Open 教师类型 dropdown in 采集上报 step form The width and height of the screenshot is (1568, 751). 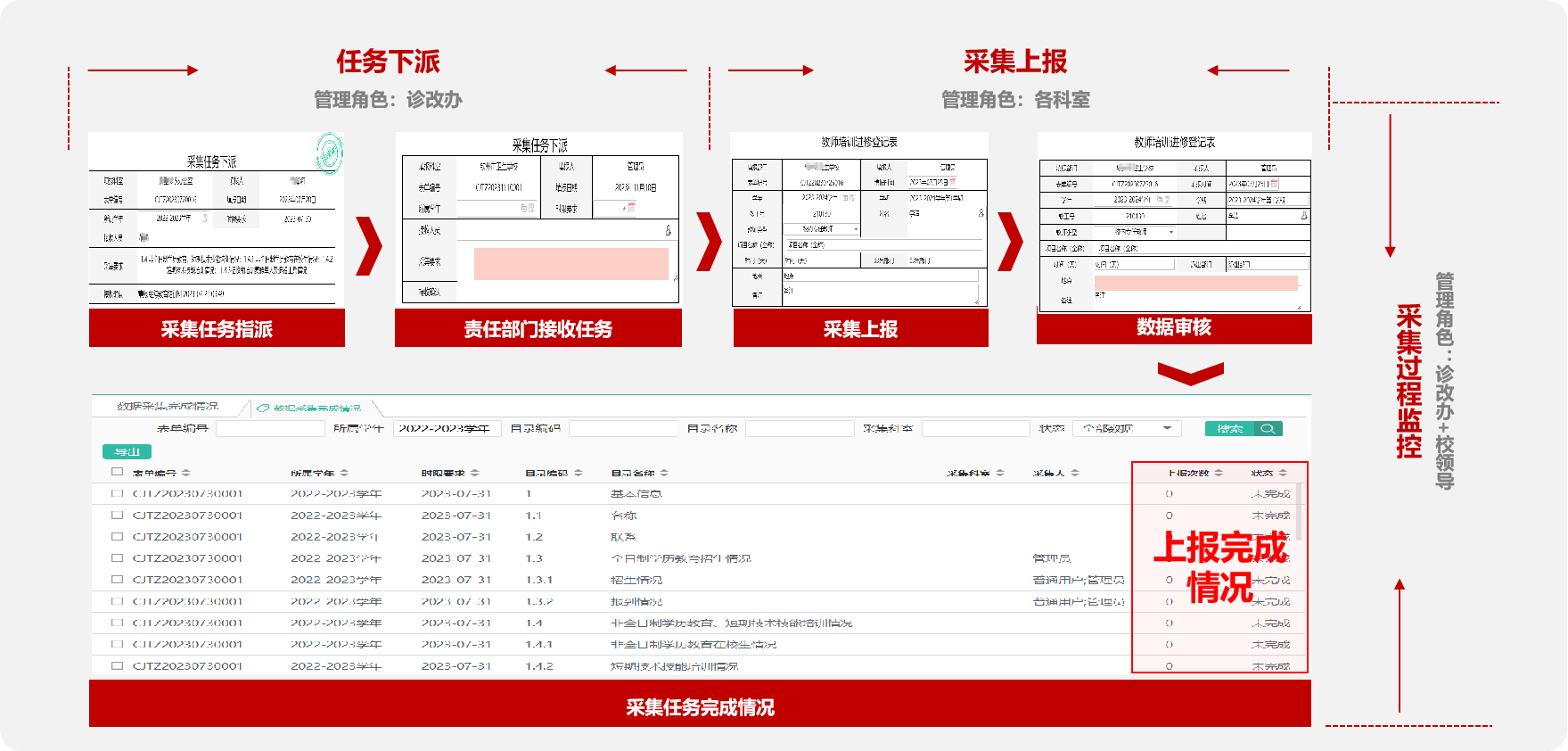coord(823,229)
